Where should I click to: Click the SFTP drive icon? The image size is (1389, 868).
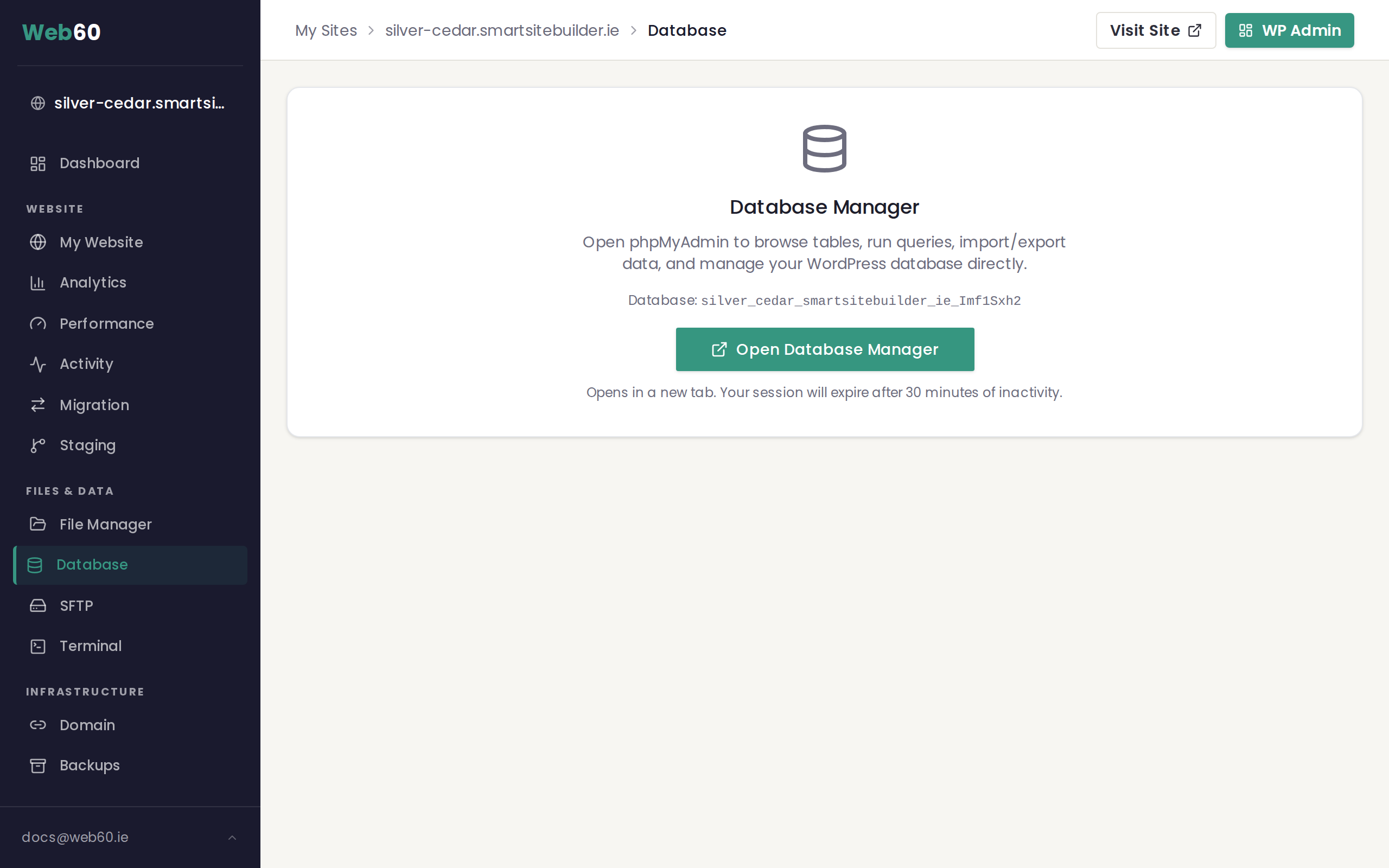(x=38, y=605)
